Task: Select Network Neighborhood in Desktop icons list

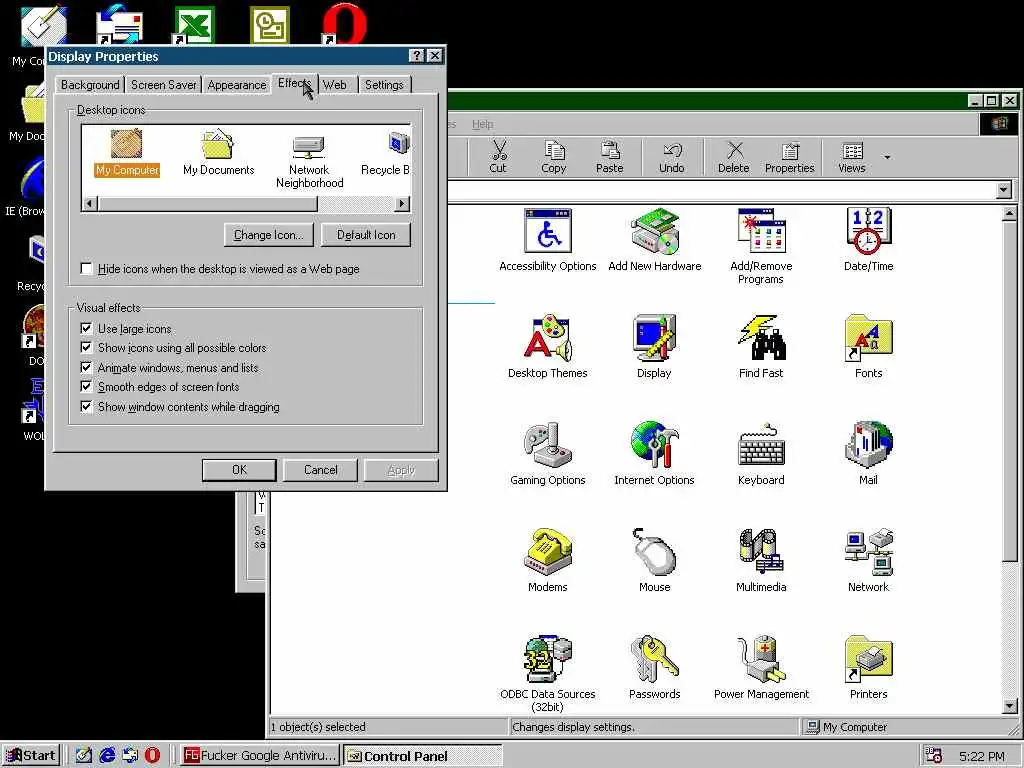Action: [x=309, y=161]
